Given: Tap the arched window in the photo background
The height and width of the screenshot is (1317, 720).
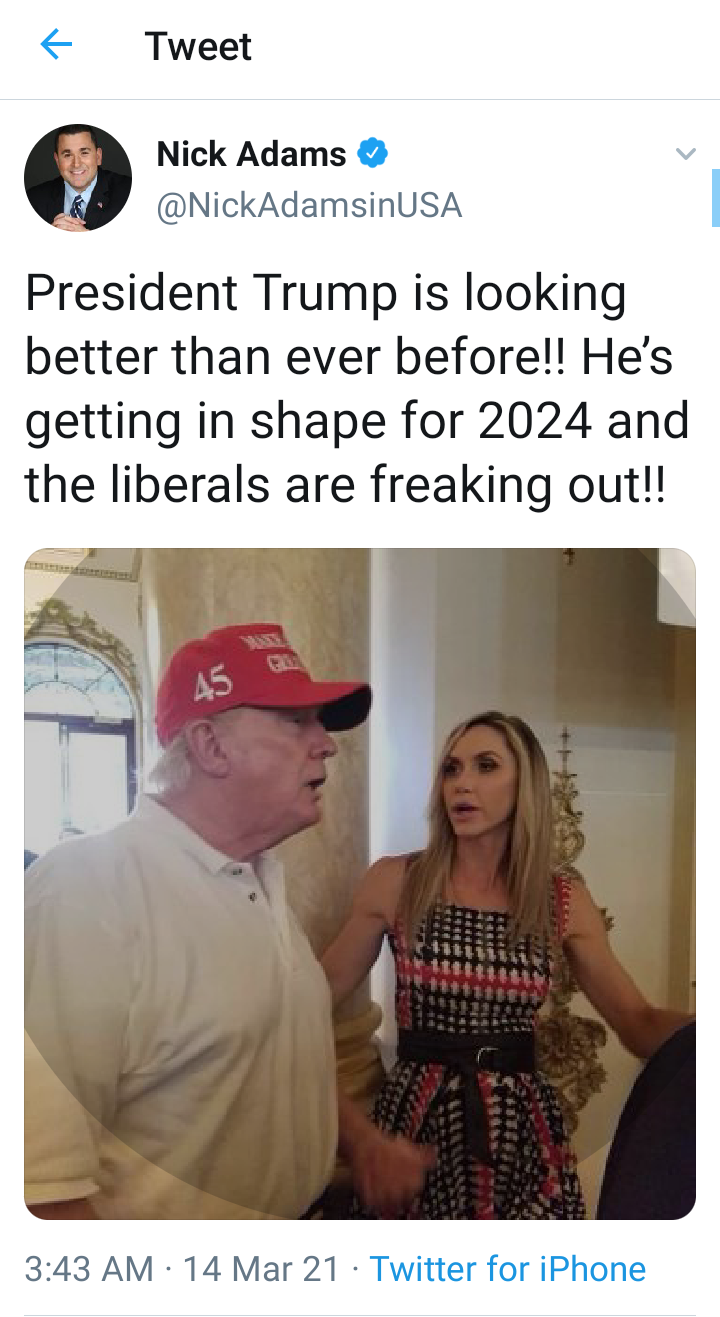Looking at the screenshot, I should click(x=80, y=730).
